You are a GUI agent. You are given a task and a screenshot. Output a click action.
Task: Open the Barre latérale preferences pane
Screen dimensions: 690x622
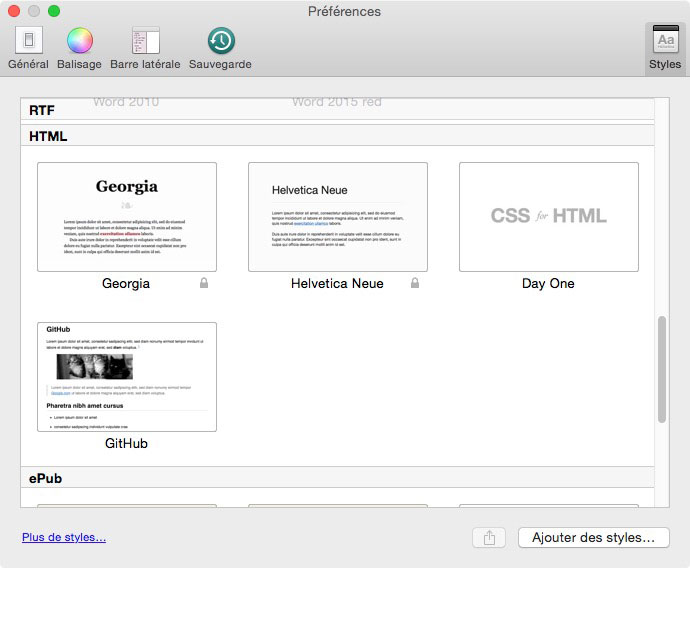pyautogui.click(x=145, y=48)
